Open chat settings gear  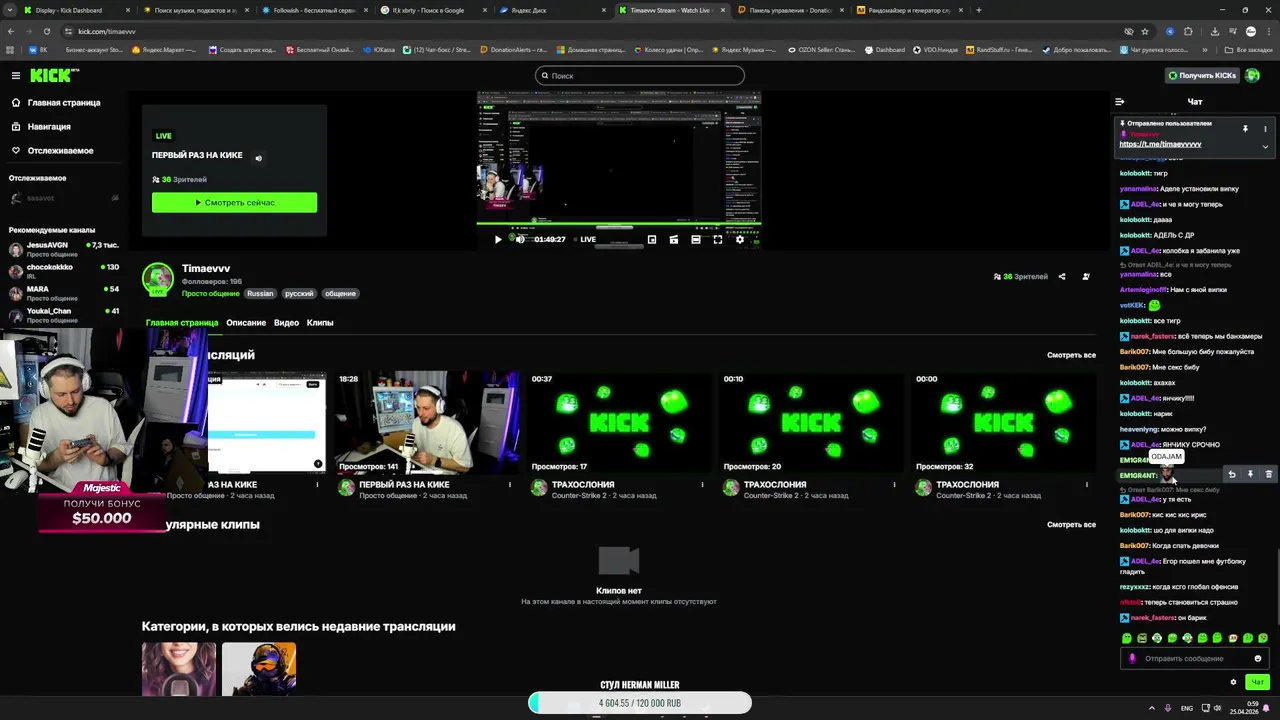pyautogui.click(x=1233, y=682)
